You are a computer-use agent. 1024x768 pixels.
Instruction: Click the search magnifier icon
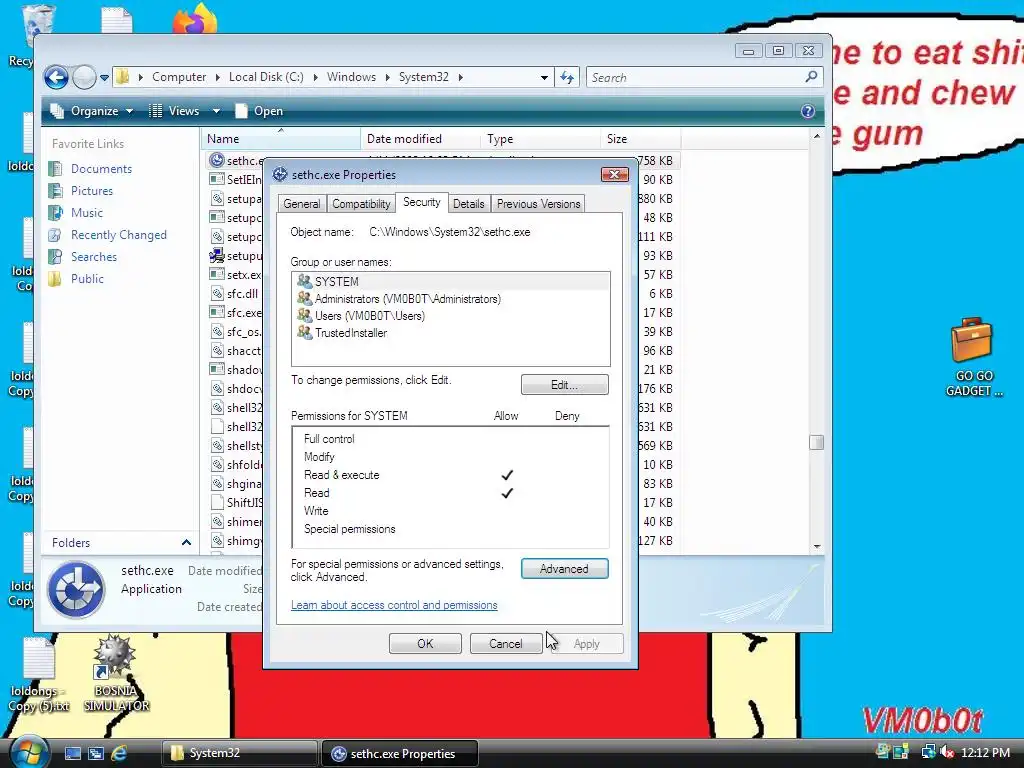pos(811,77)
